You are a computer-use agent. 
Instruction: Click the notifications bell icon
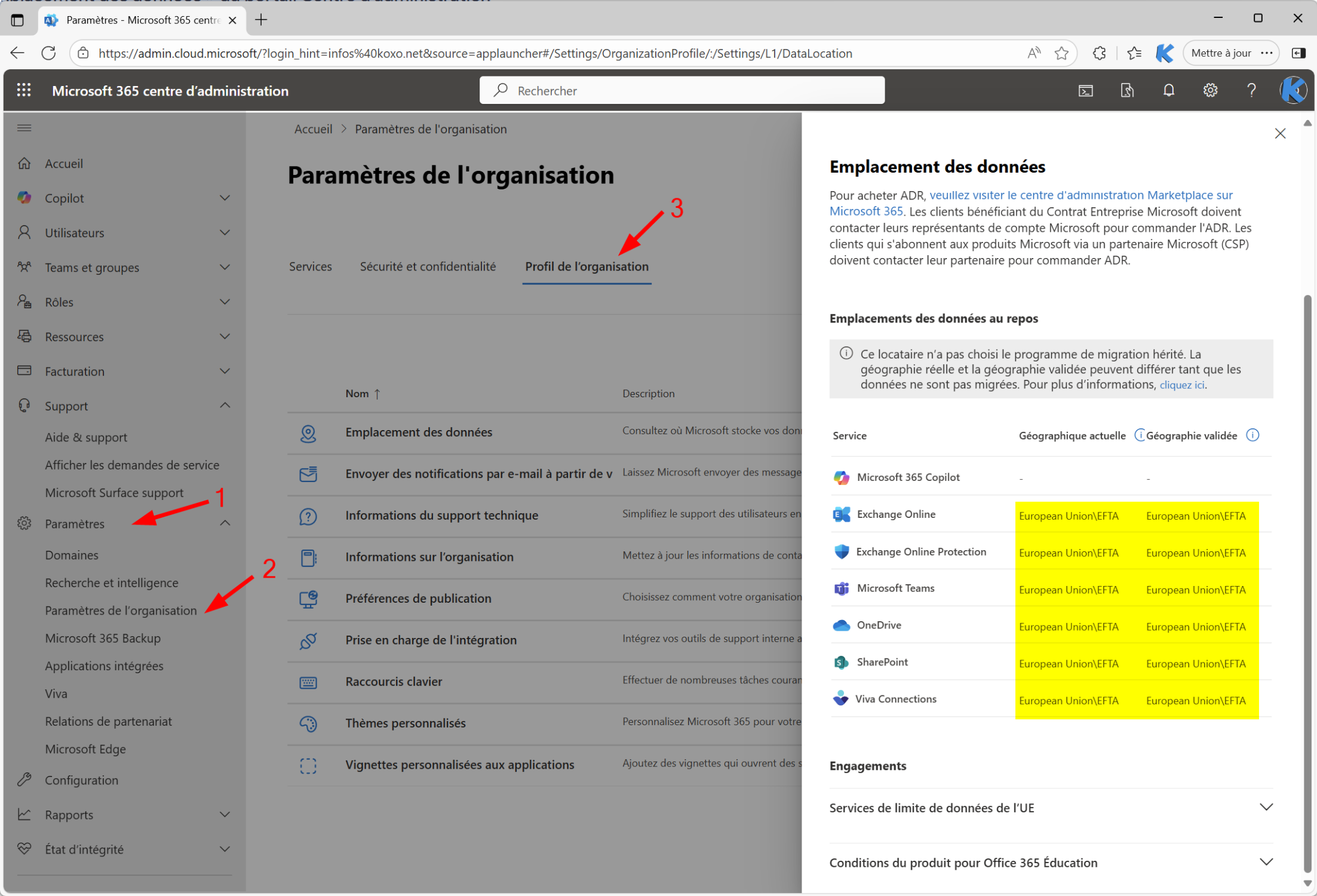coord(1168,90)
